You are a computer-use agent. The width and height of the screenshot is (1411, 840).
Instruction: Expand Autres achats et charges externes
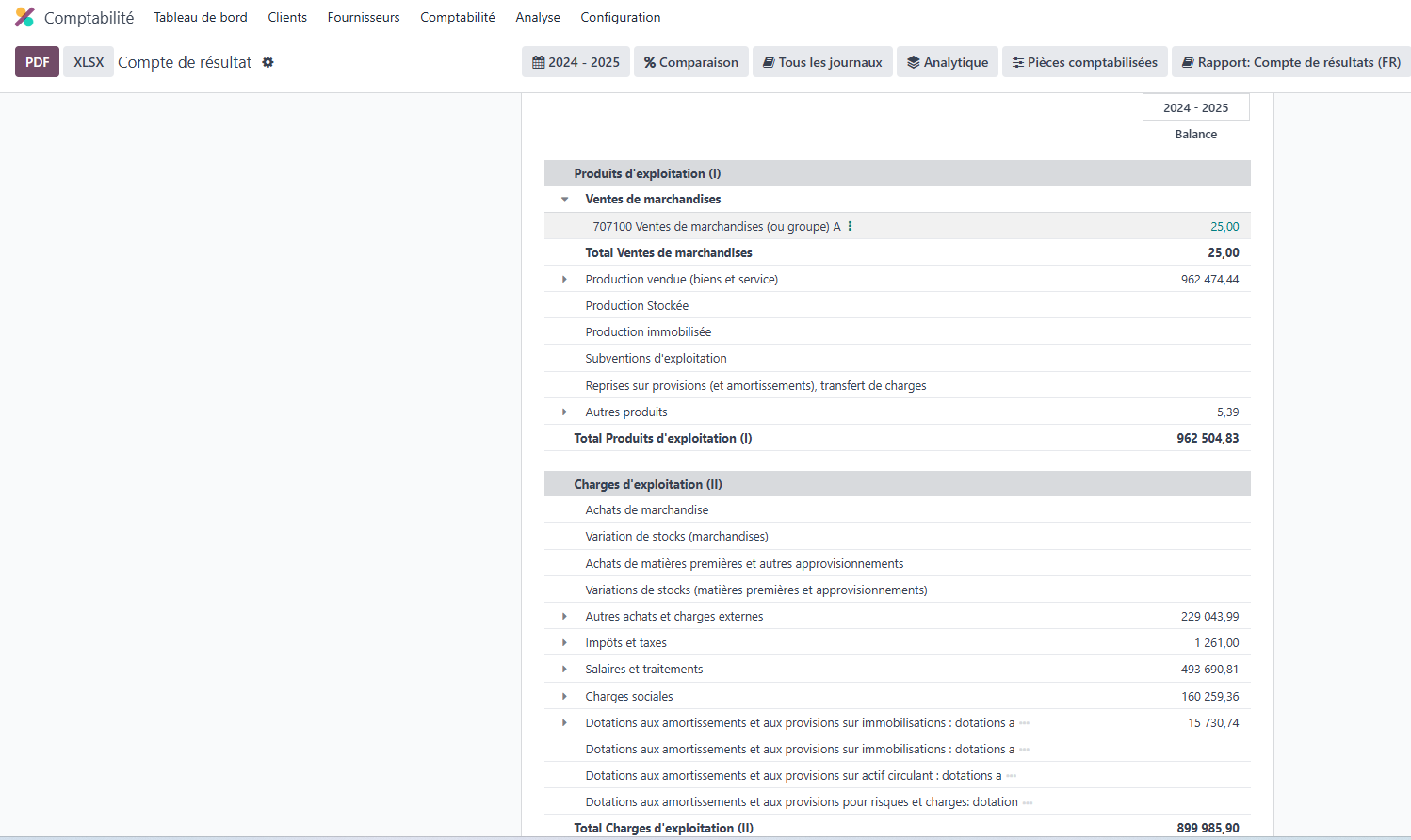[565, 617]
